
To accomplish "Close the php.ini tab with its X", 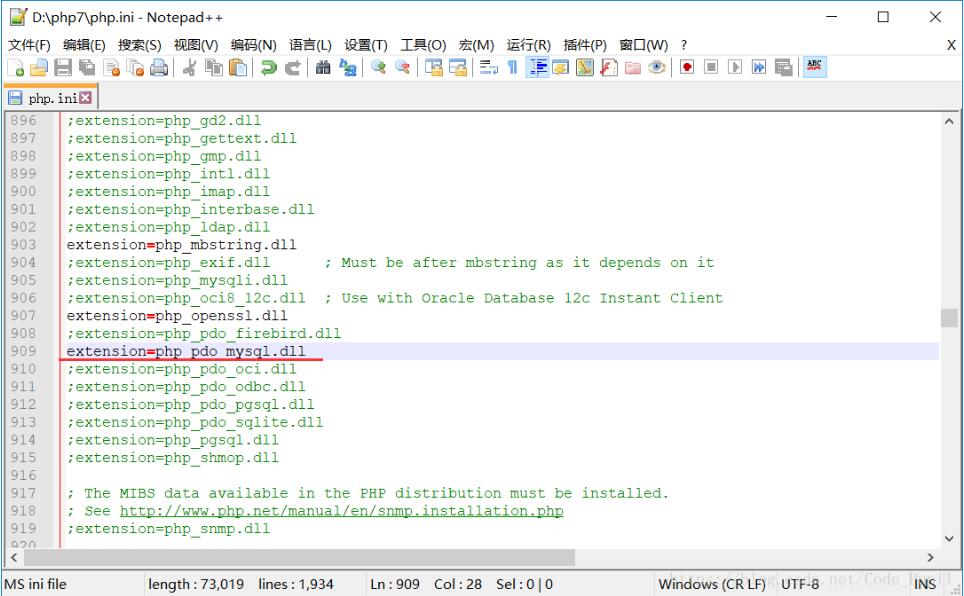I will 85,98.
